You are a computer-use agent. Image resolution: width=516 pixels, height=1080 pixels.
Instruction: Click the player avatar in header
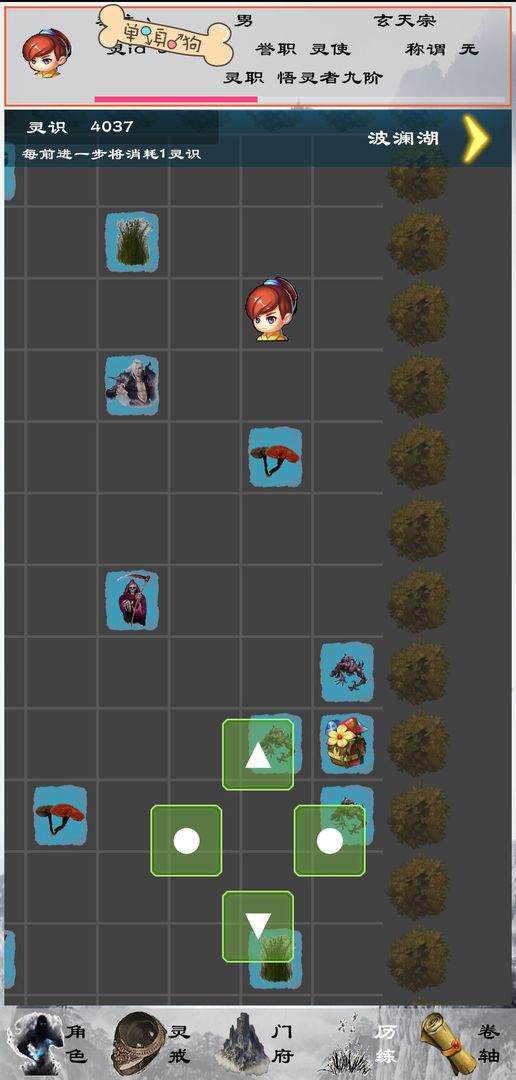46,53
